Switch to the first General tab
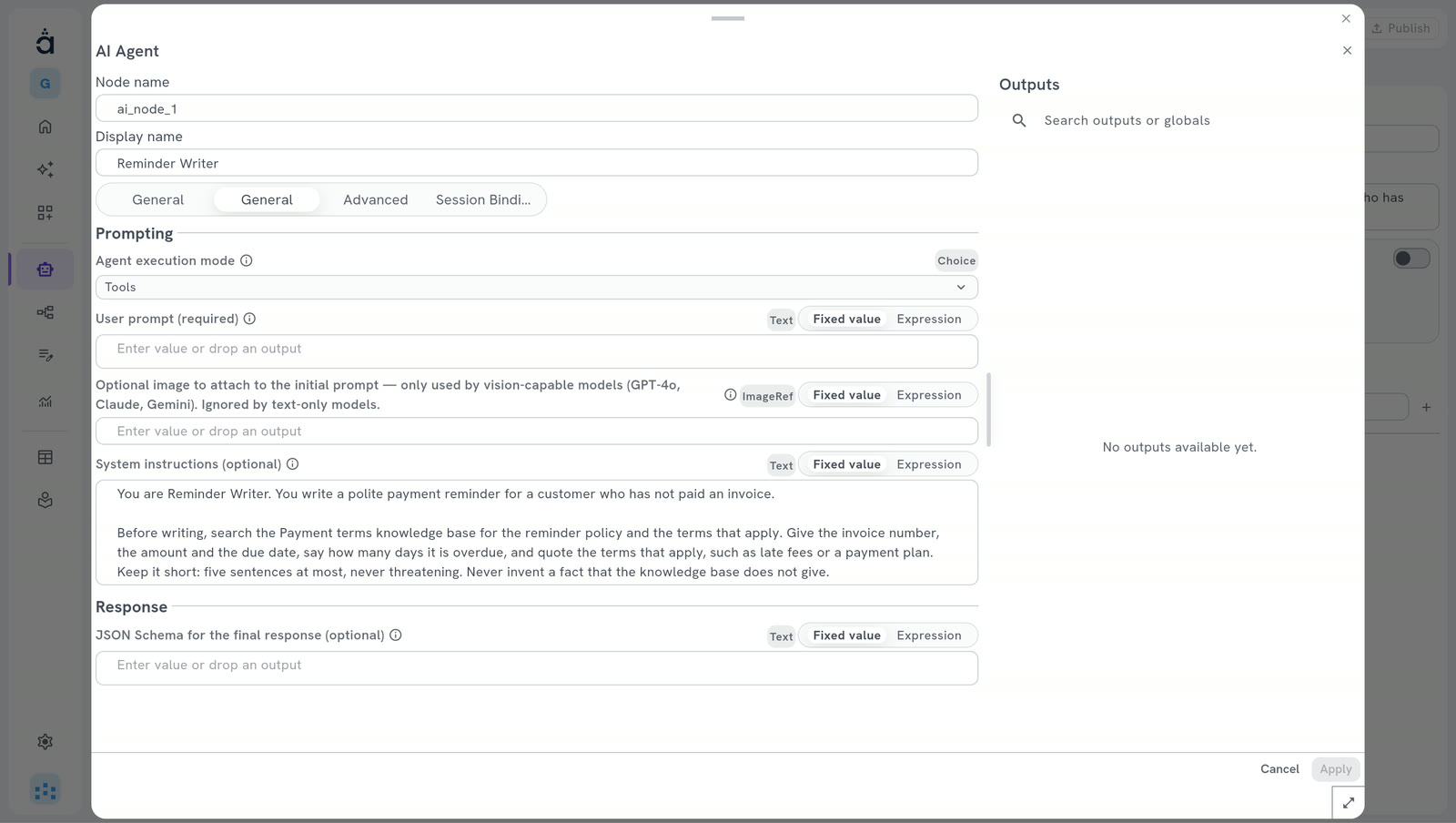Viewport: 1456px width, 823px height. 157,199
